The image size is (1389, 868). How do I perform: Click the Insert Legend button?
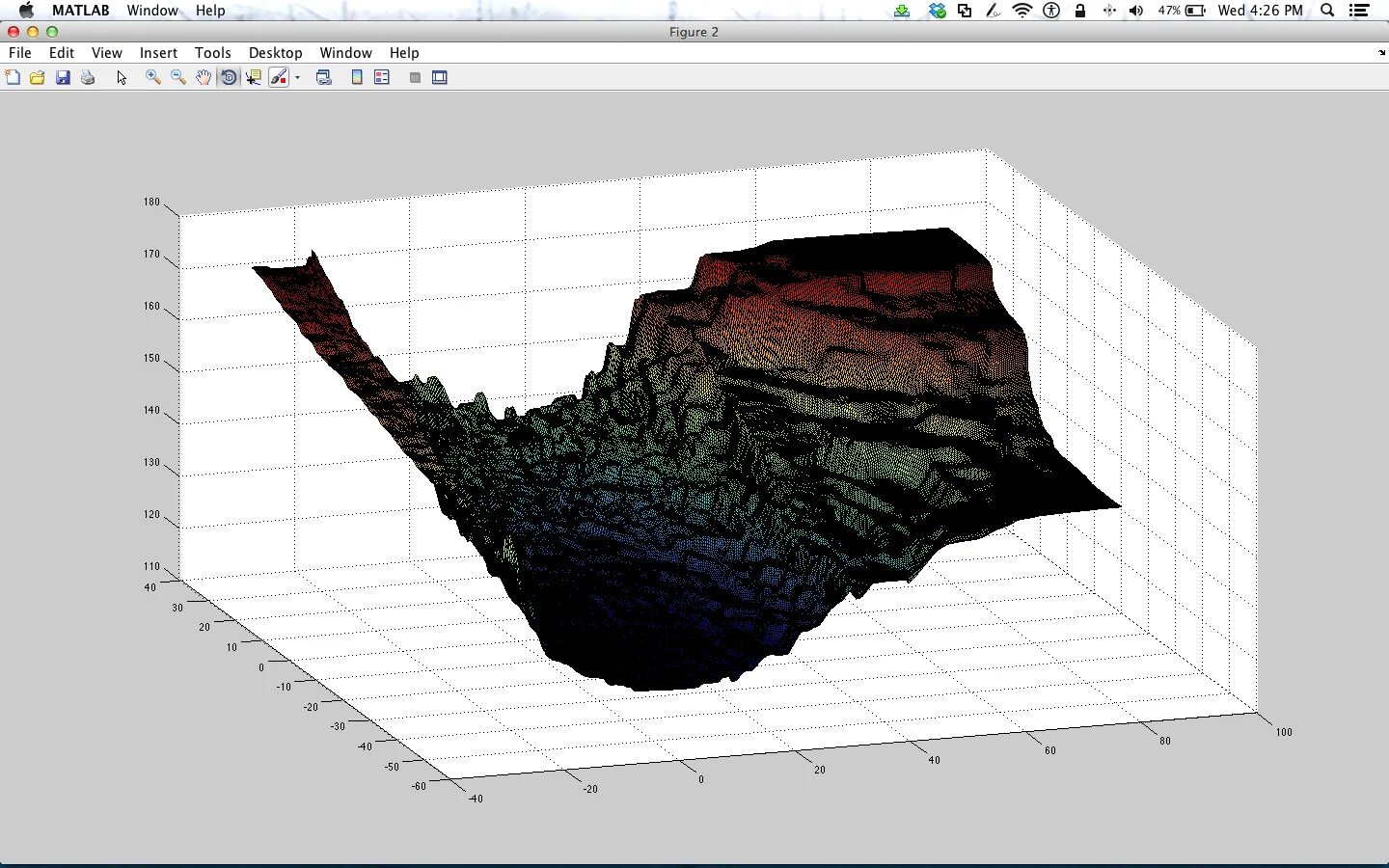[x=382, y=78]
